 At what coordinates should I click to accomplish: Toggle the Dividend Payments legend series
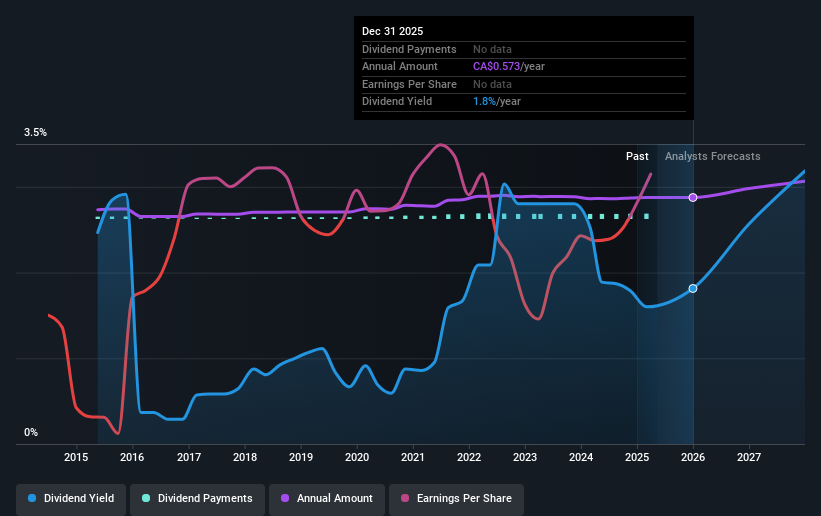pyautogui.click(x=197, y=498)
